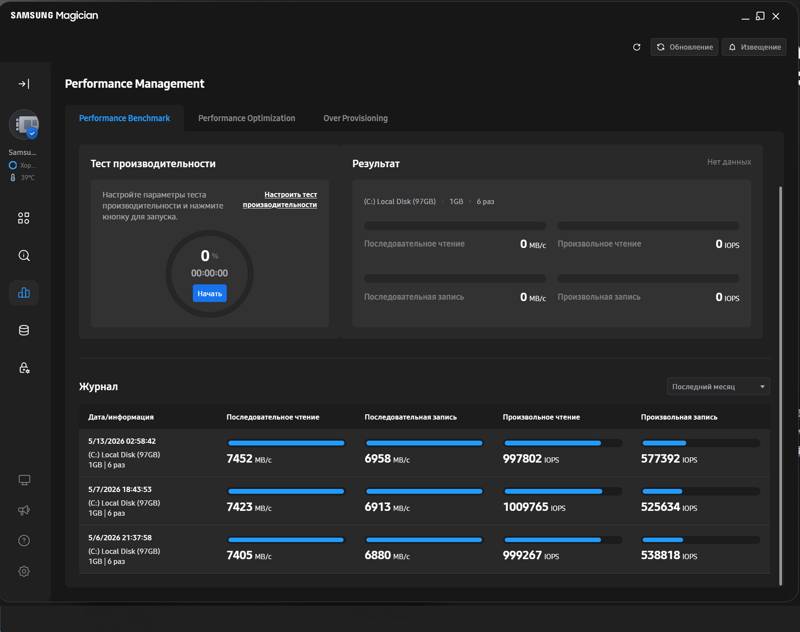Expand the sidebar with the arrow icon
Viewport: 800px width, 632px height.
coord(24,84)
